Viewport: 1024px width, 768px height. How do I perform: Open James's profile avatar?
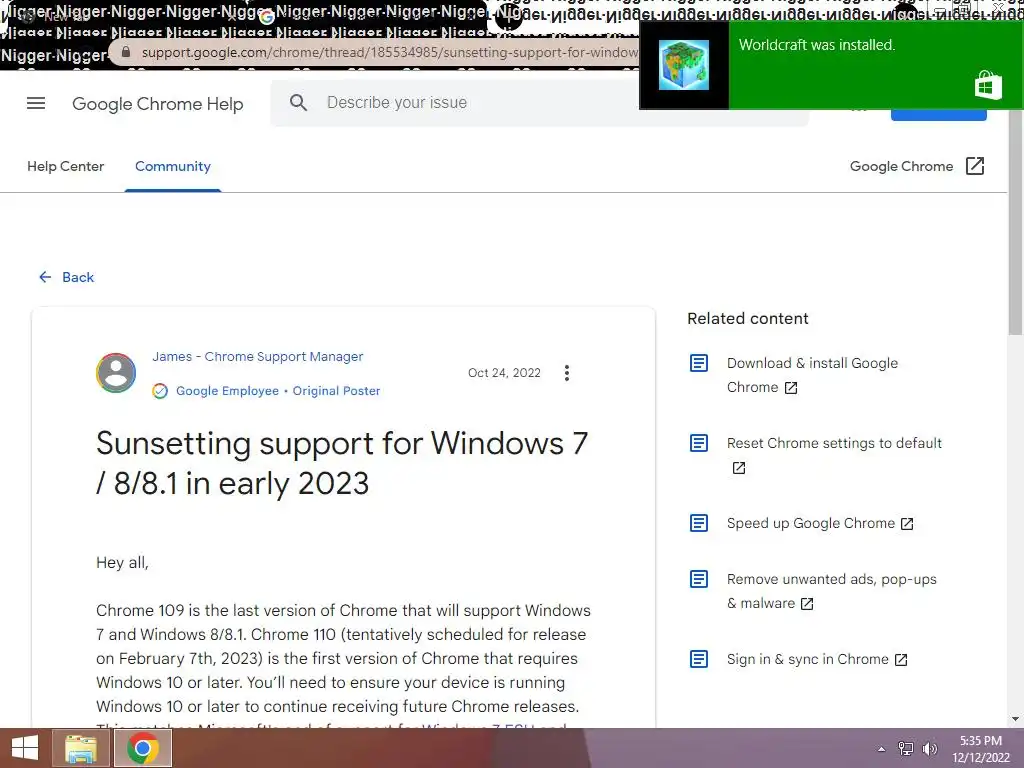tap(116, 373)
